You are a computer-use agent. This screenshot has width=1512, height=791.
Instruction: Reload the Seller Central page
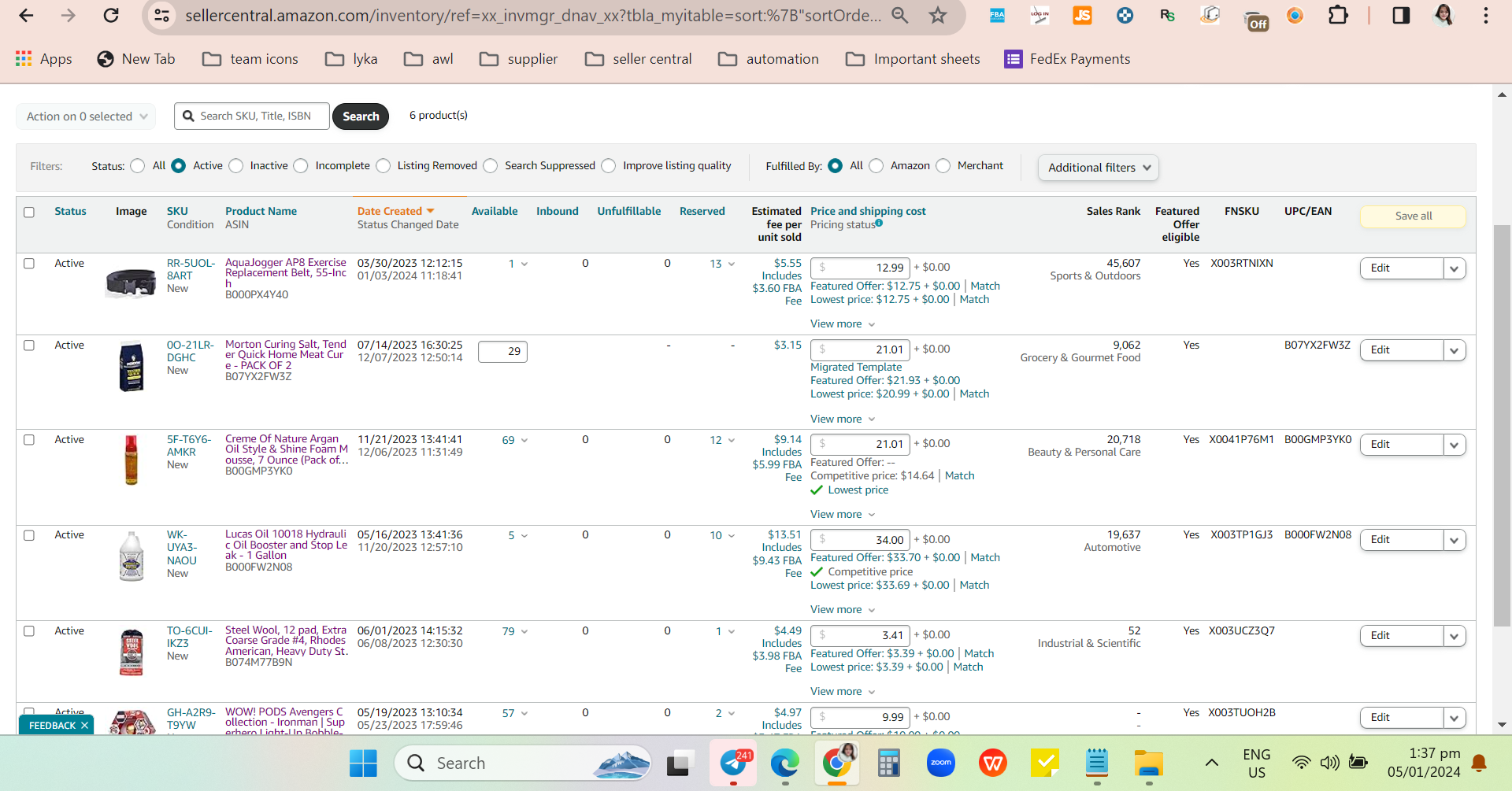coord(111,15)
